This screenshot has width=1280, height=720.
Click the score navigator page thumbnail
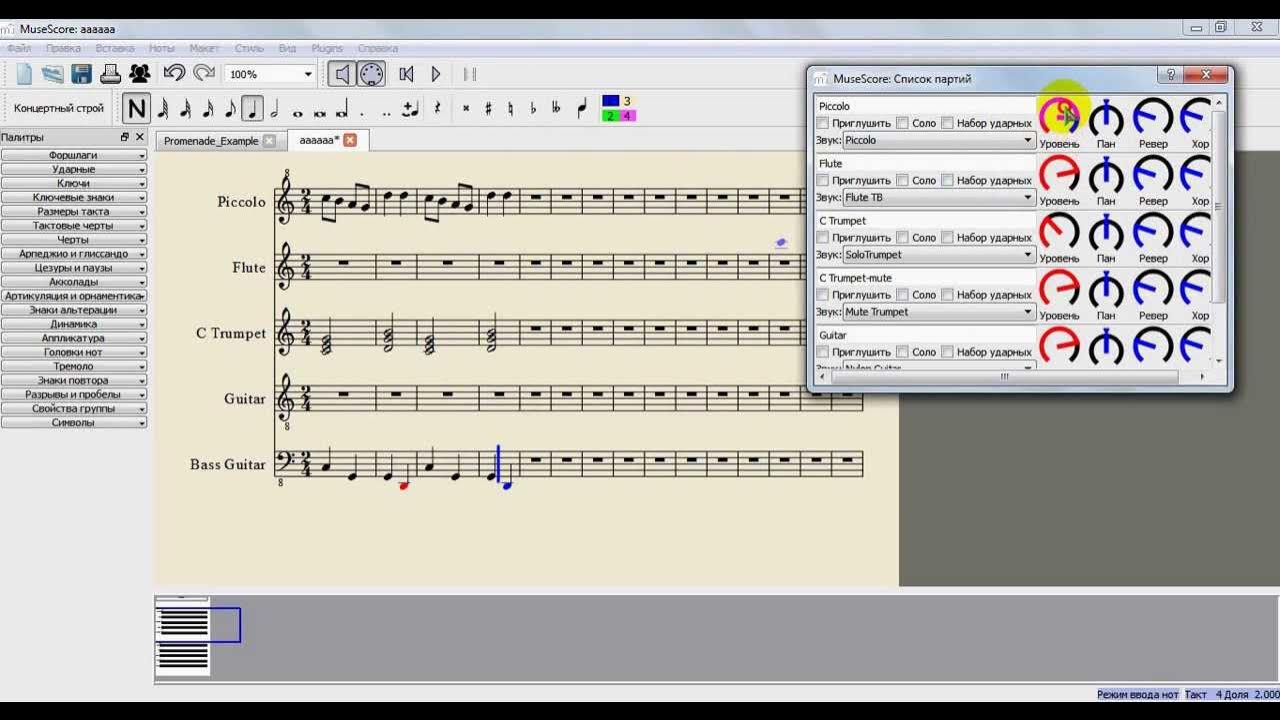(x=183, y=636)
